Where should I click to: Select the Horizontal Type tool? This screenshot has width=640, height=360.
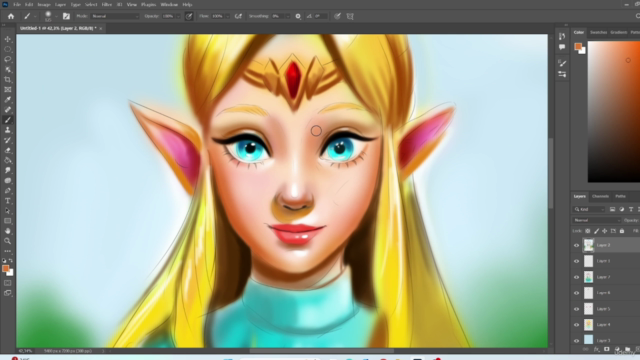pos(7,201)
